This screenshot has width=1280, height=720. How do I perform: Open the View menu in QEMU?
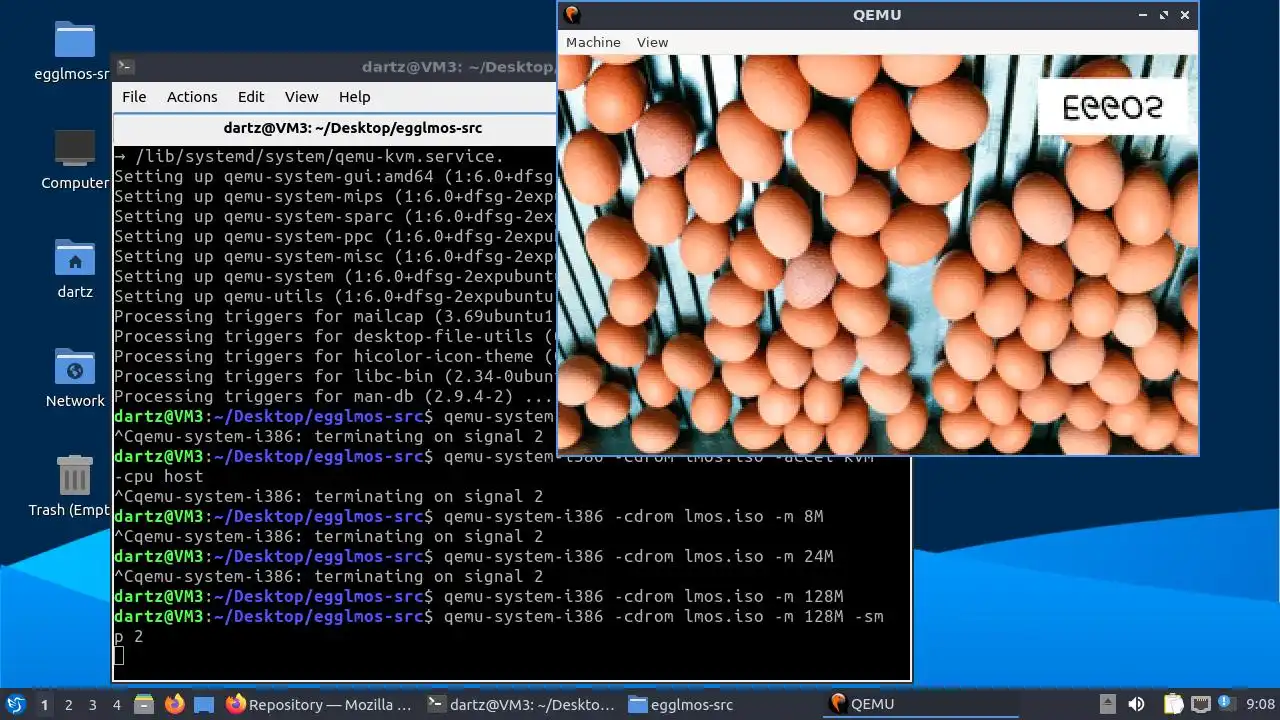(x=652, y=42)
